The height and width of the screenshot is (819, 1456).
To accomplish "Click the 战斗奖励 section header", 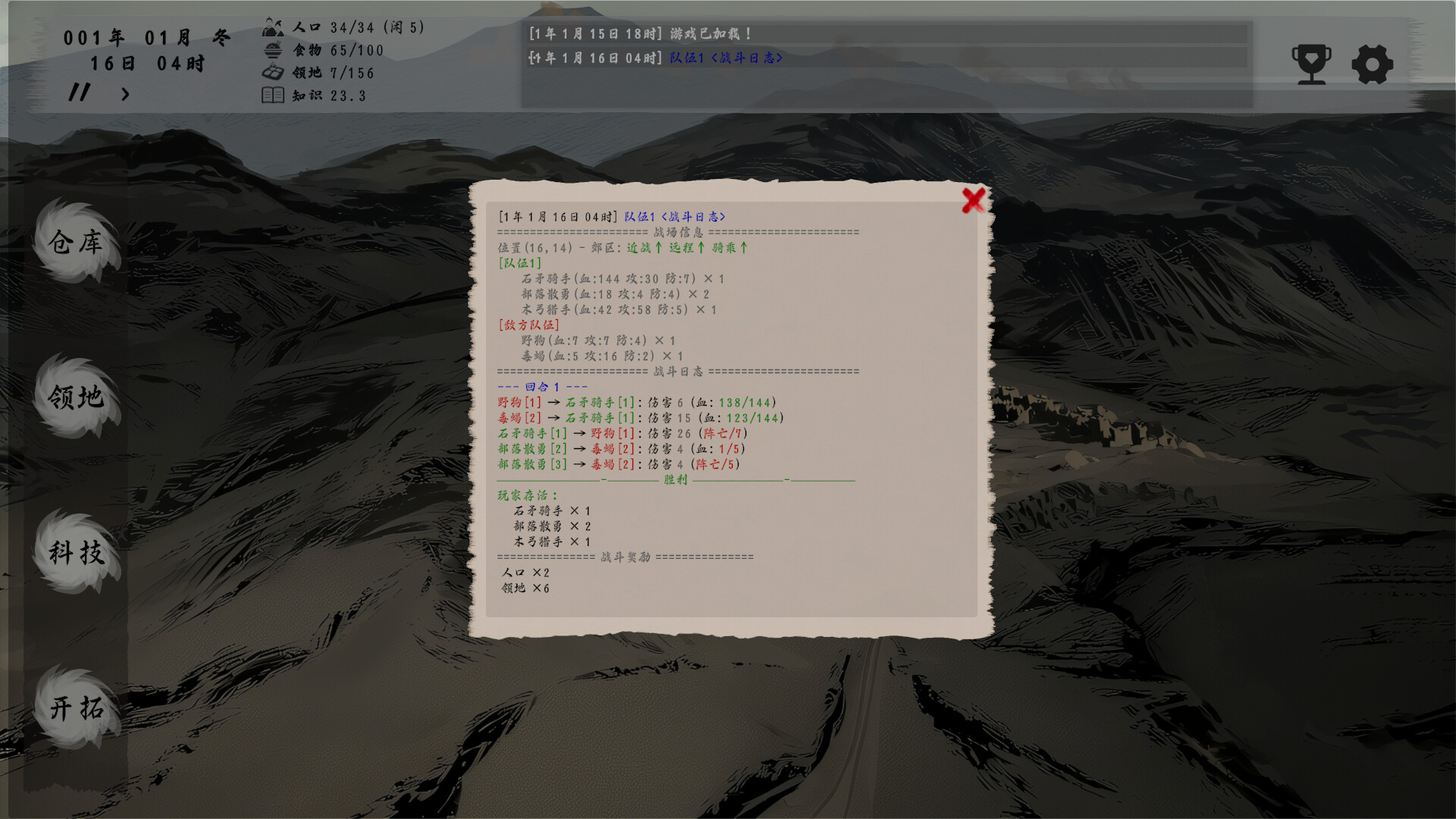I will (625, 557).
